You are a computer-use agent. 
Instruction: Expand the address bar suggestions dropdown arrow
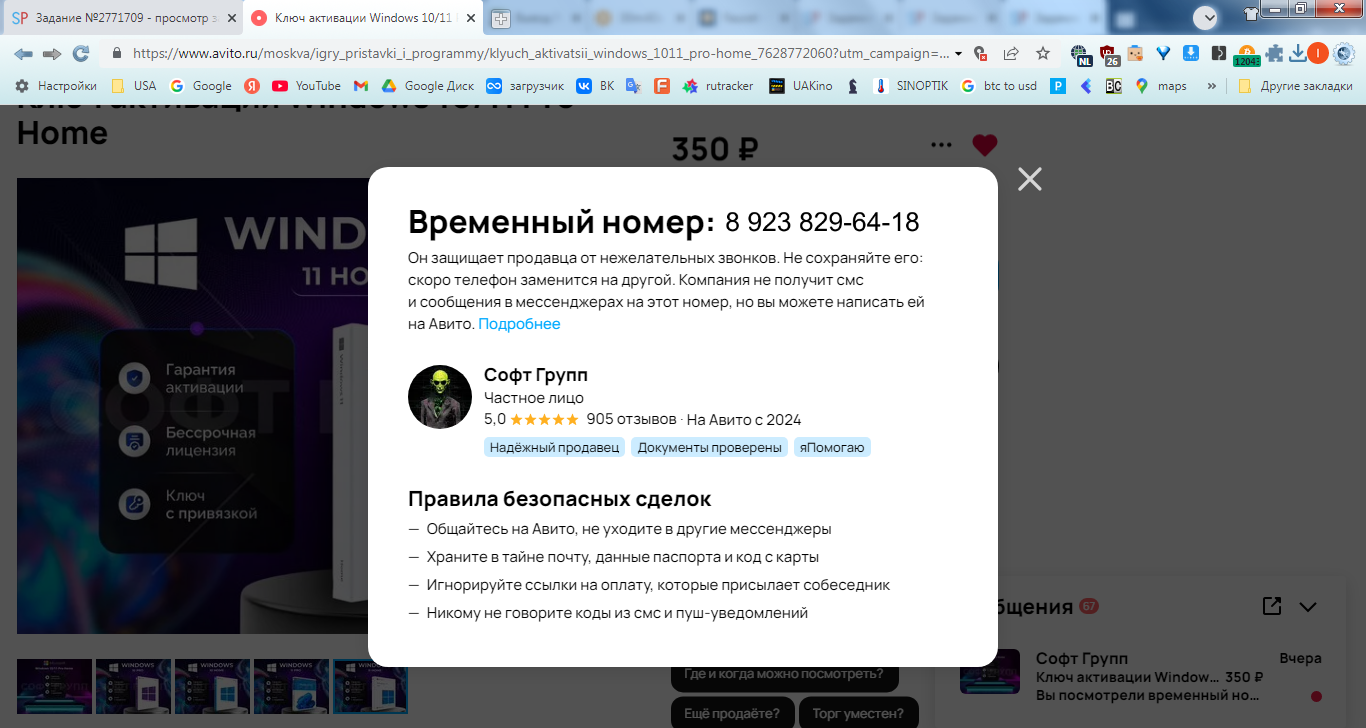(x=959, y=54)
